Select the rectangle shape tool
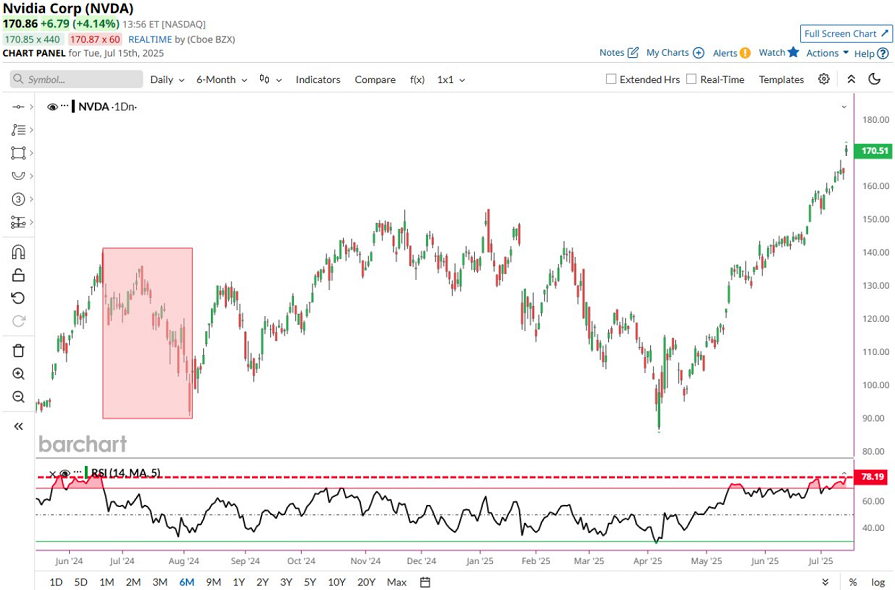Viewport: 895px width, 590px height. pos(18,153)
